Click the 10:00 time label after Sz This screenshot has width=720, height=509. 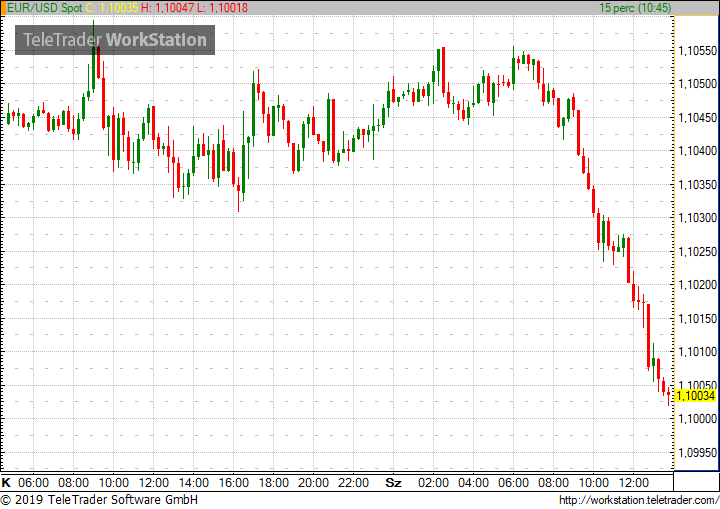tap(593, 483)
